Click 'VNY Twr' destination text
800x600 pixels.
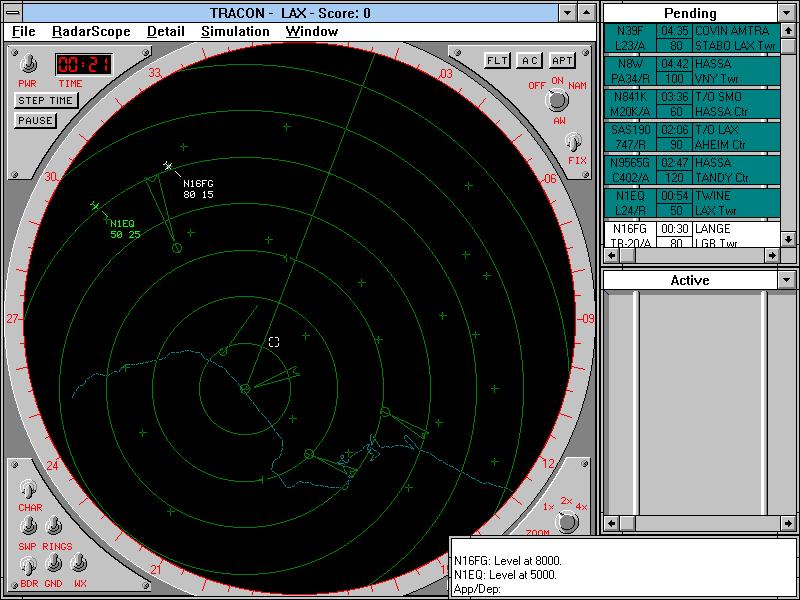coord(716,79)
